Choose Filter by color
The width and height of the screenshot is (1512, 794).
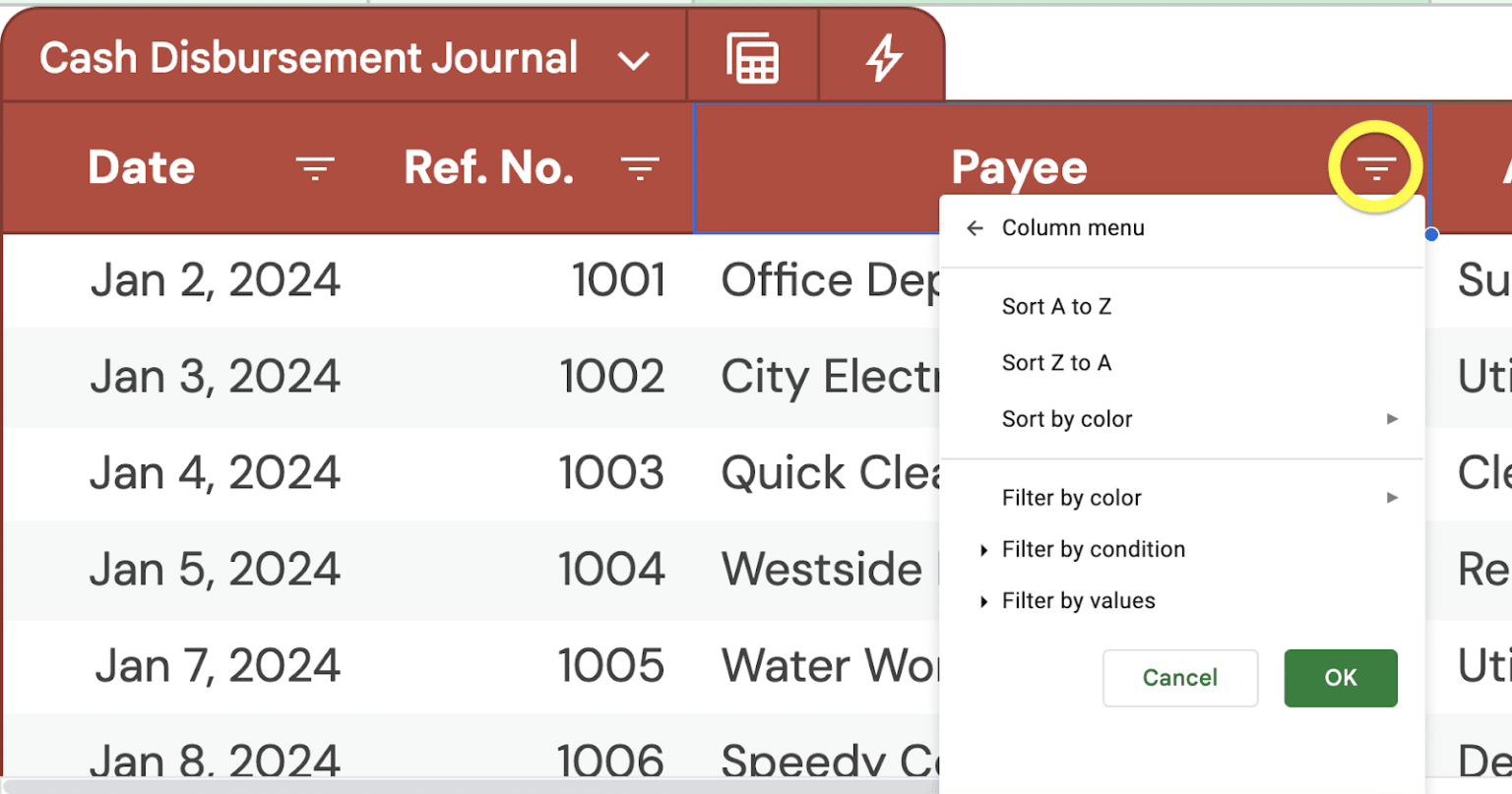point(1071,498)
